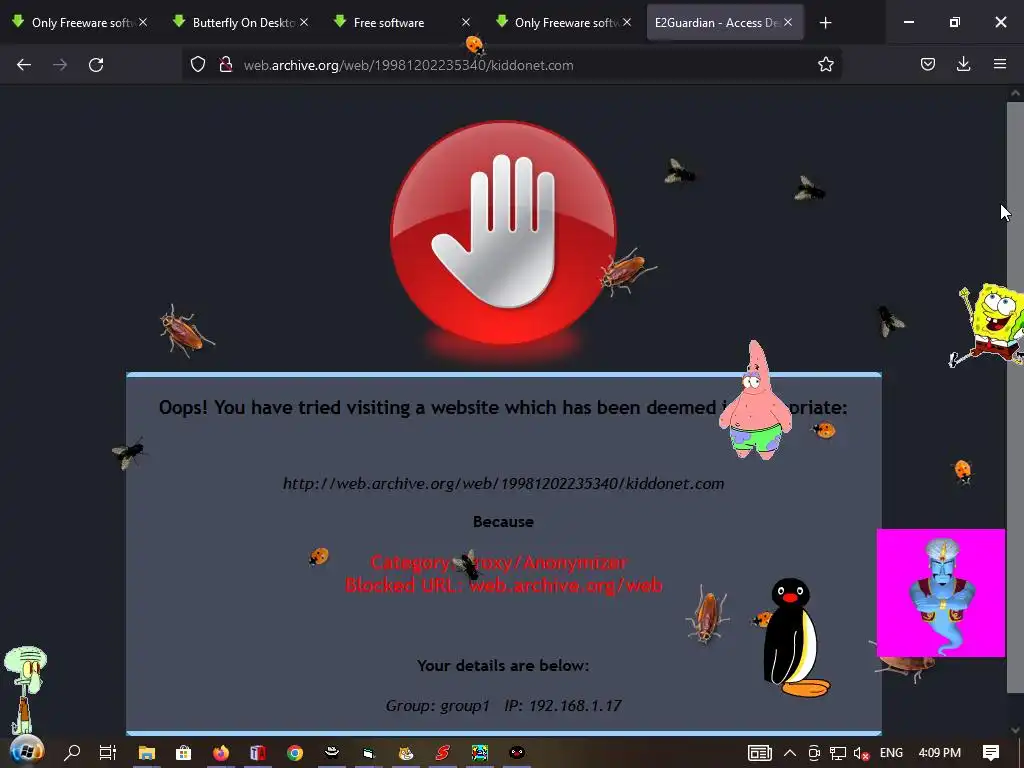Click the blocked URL kiddonet.com text
The image size is (1024, 768).
tap(503, 484)
